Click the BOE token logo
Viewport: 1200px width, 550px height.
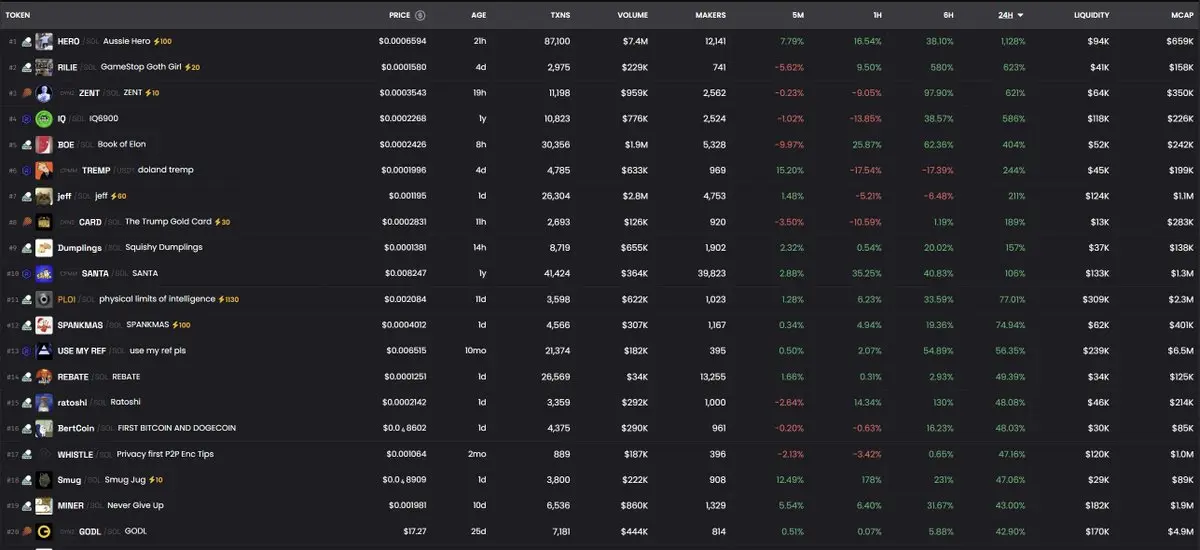[x=44, y=144]
